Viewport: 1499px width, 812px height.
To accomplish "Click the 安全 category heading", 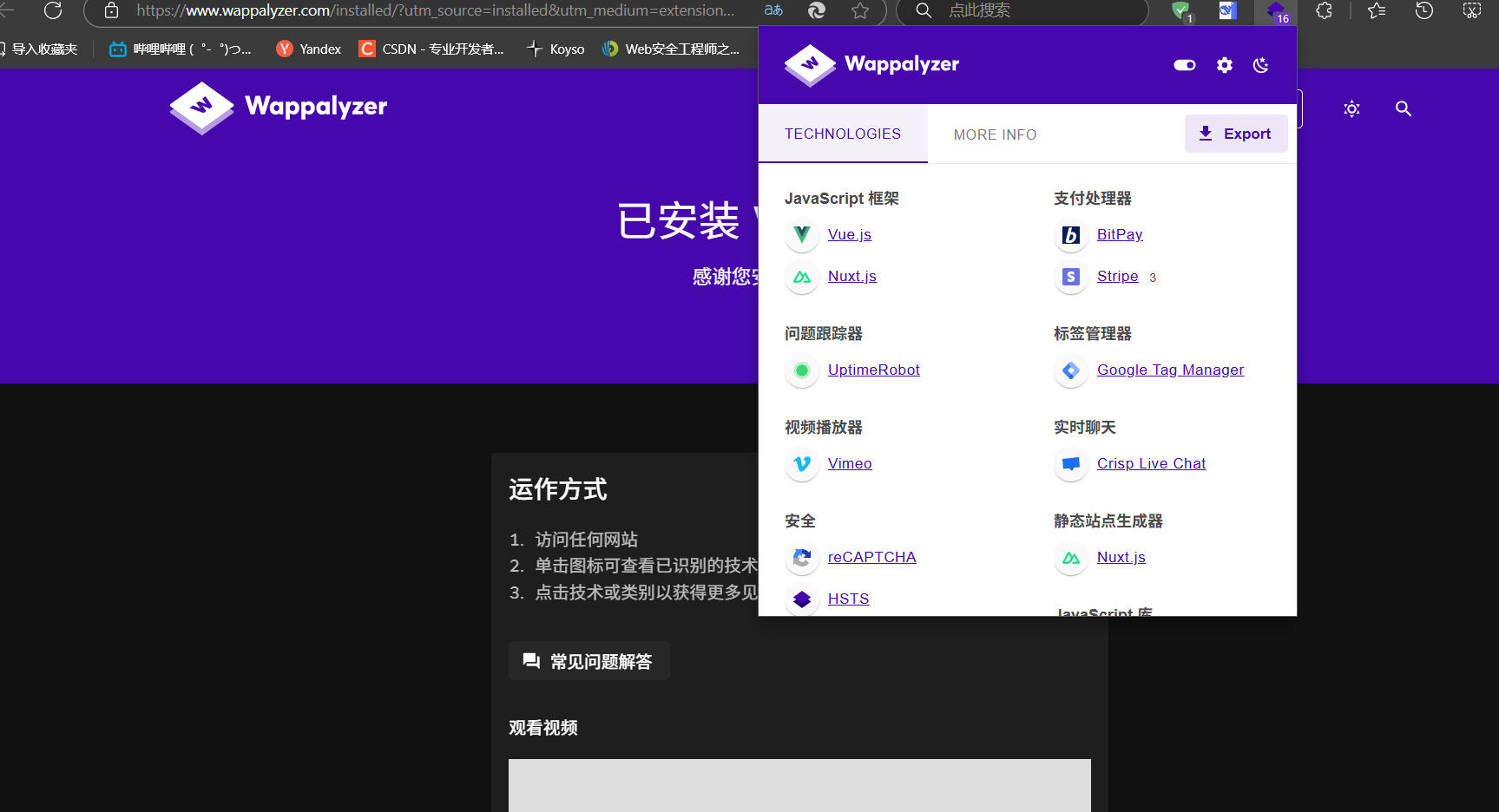I will click(799, 521).
